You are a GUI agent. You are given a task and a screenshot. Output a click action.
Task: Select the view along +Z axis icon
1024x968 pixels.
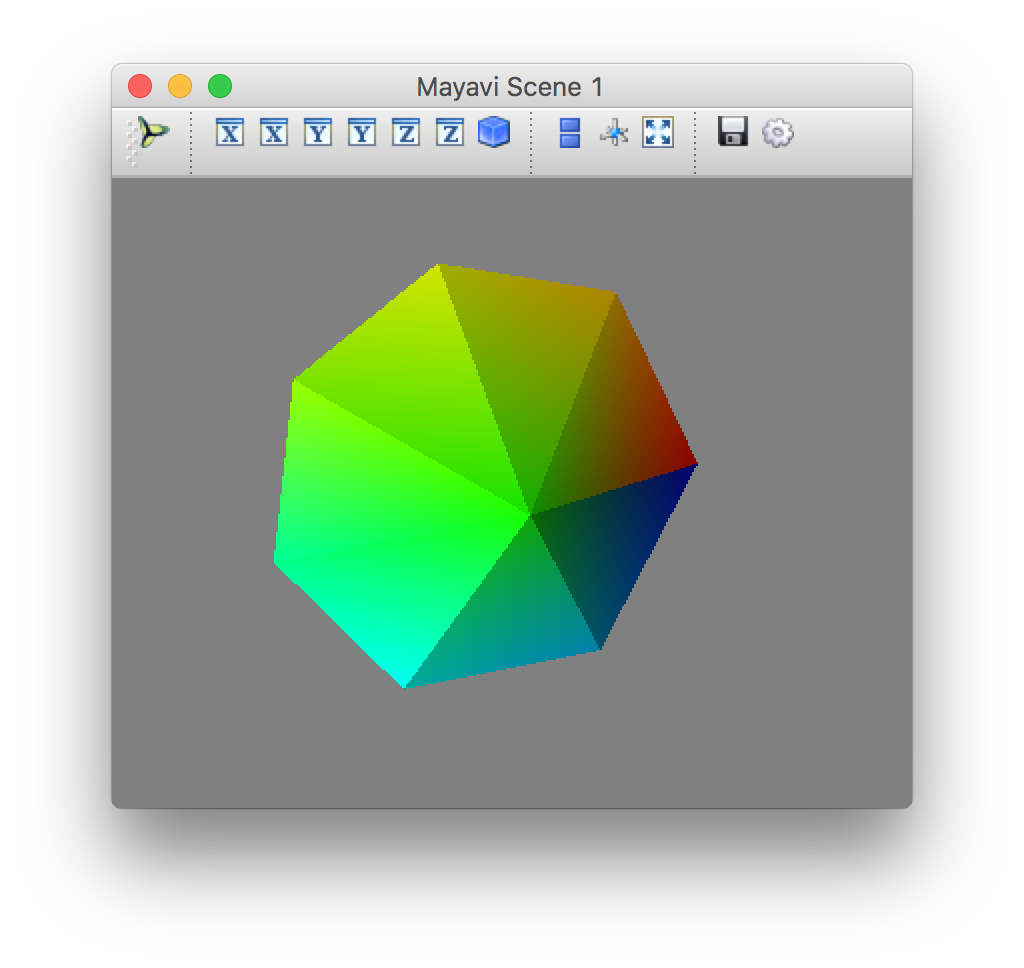pos(404,131)
